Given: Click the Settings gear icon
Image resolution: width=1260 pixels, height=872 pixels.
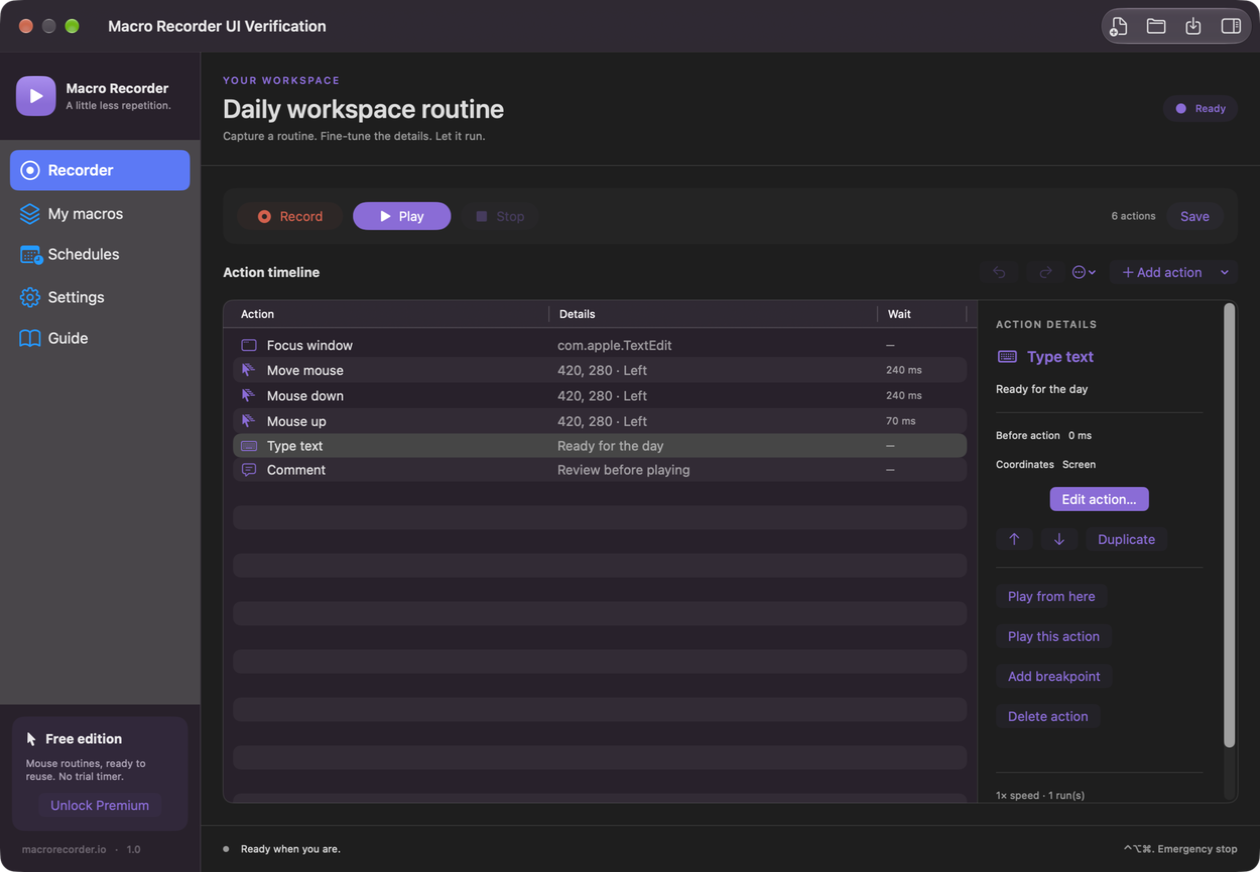Looking at the screenshot, I should point(30,297).
